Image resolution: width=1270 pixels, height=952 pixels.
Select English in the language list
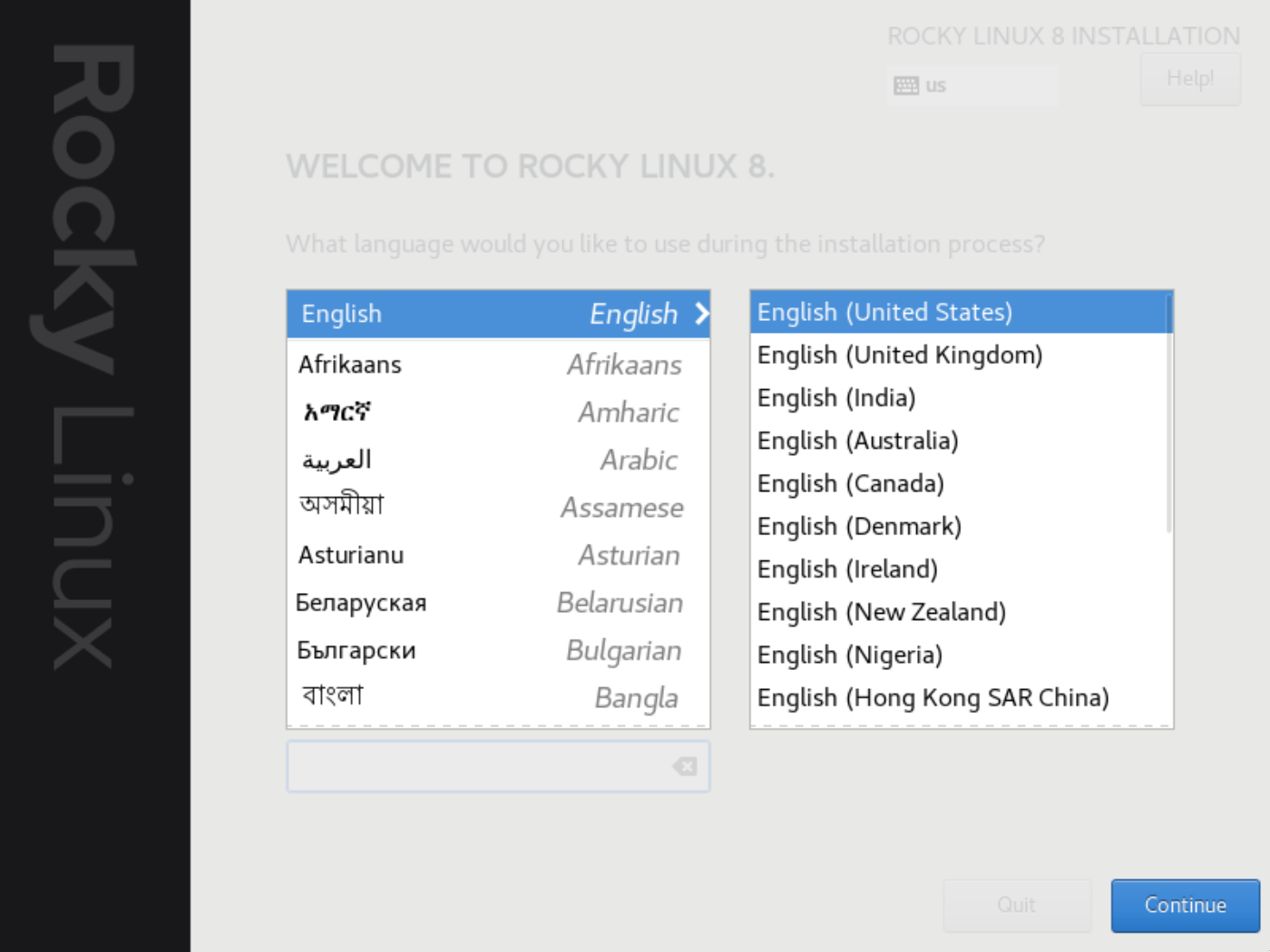[498, 314]
